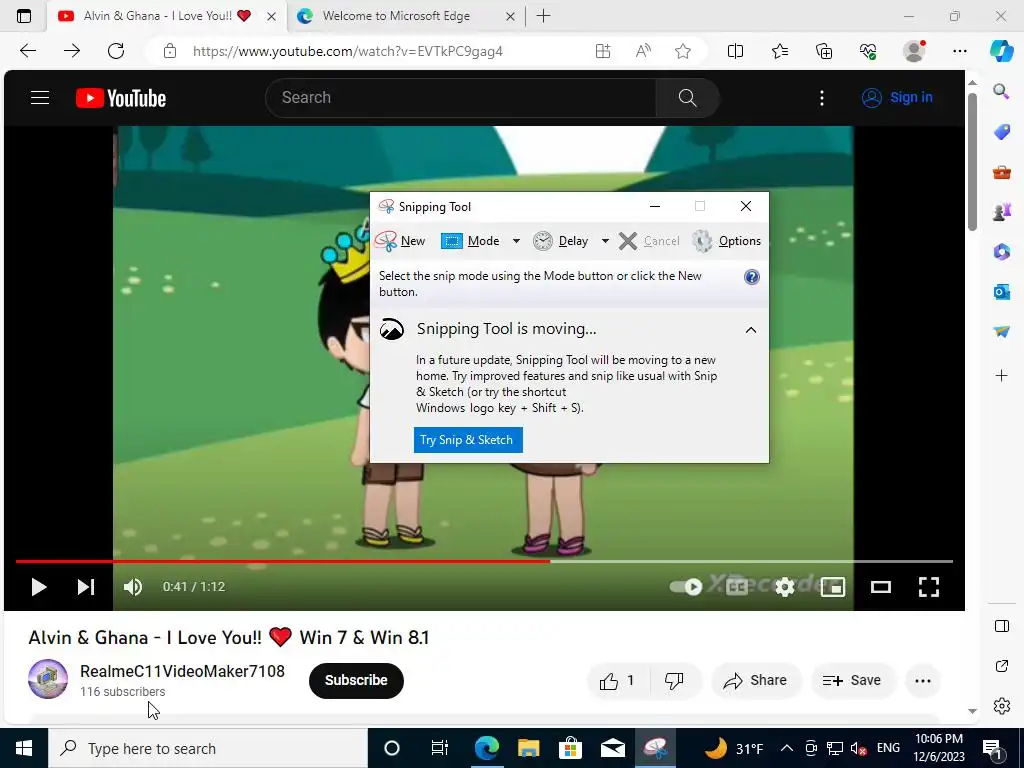Open Edge split screen
The height and width of the screenshot is (768, 1024).
coord(735,51)
